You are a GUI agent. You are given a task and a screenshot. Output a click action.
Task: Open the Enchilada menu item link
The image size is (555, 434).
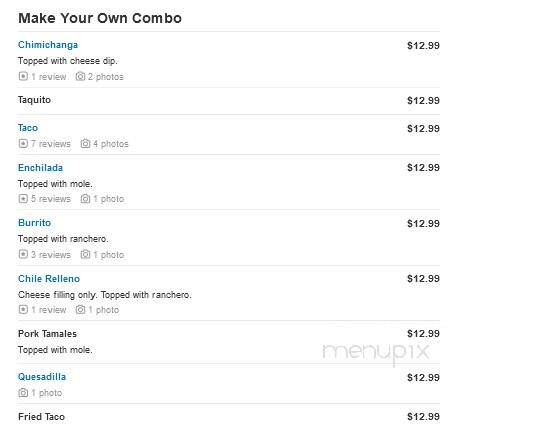pyautogui.click(x=40, y=168)
